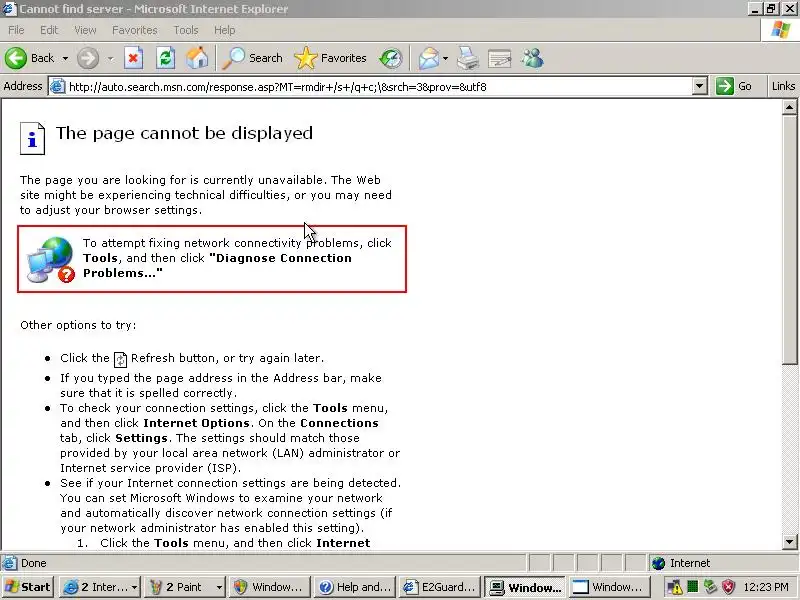Switch to the shield Window taskbar button
The height and width of the screenshot is (600, 800).
pos(269,587)
